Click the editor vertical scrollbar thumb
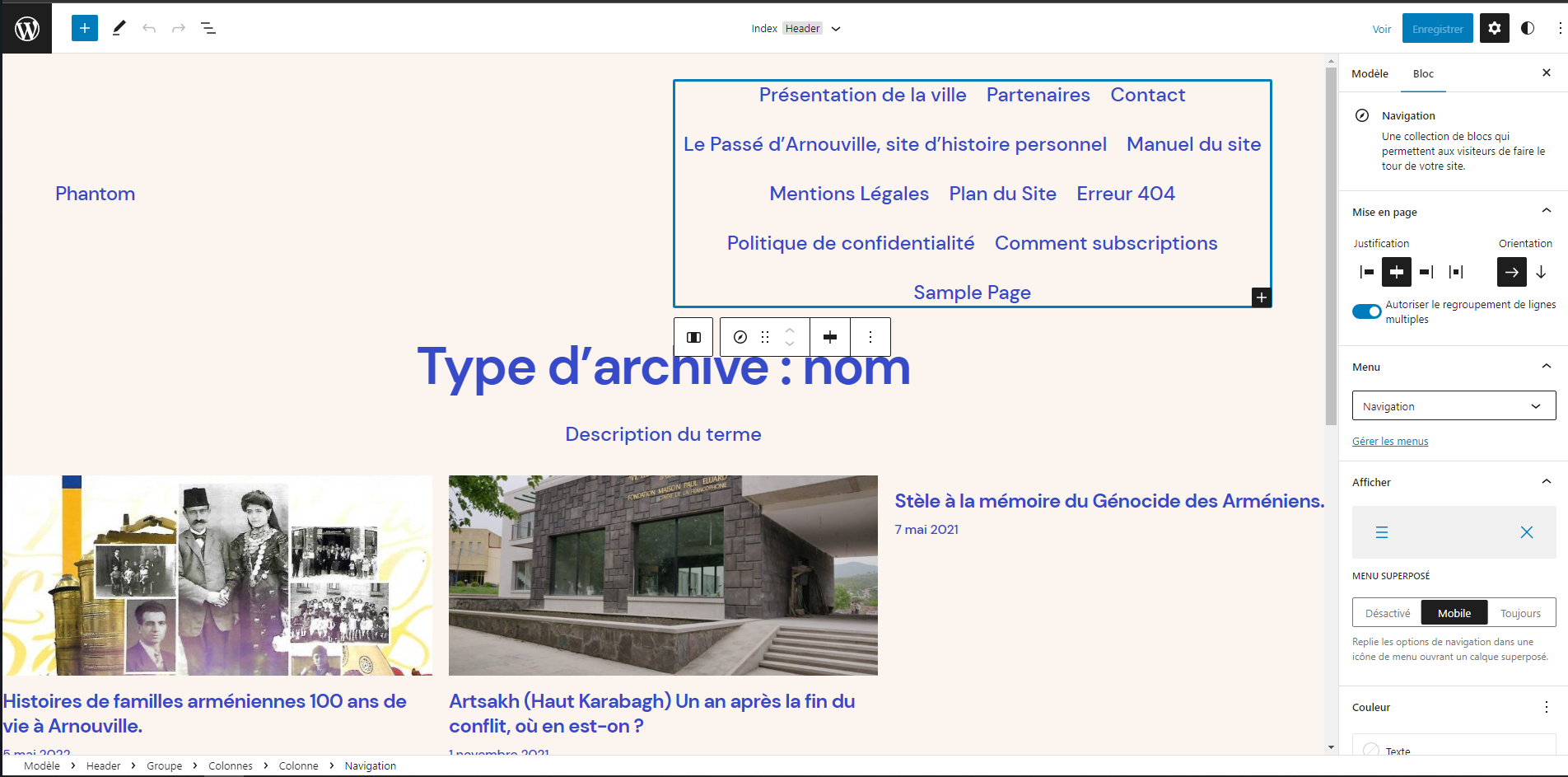1568x777 pixels. 1331,246
